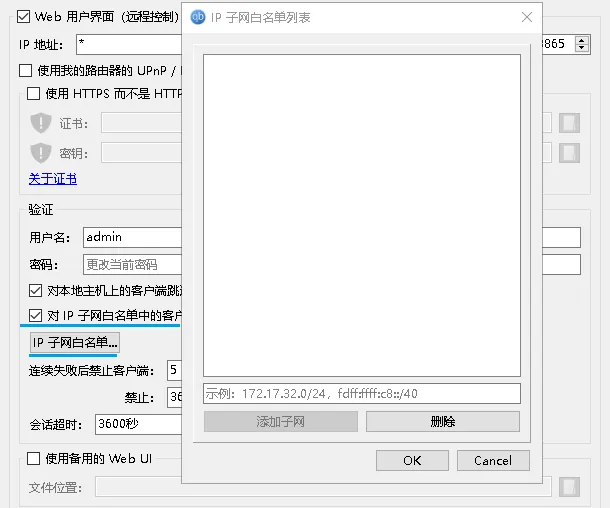The image size is (610, 508).
Task: Enable 使用 HTTPS 而不是 HTTP checkbox
Action: (33, 93)
